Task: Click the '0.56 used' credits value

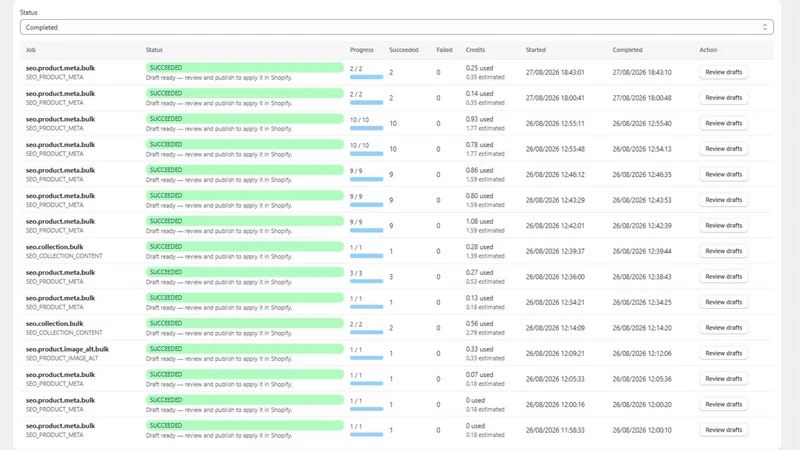Action: point(479,323)
